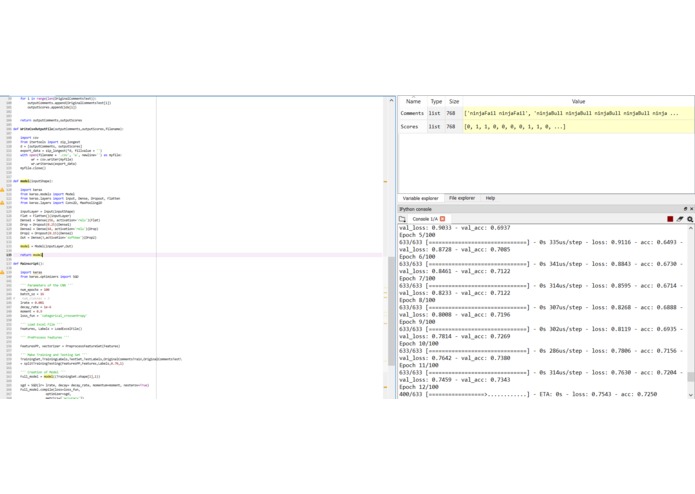695x494 pixels.
Task: Click the 'val_loss: 0.8728 - val_acc: 0.7085' line
Action: point(455,249)
